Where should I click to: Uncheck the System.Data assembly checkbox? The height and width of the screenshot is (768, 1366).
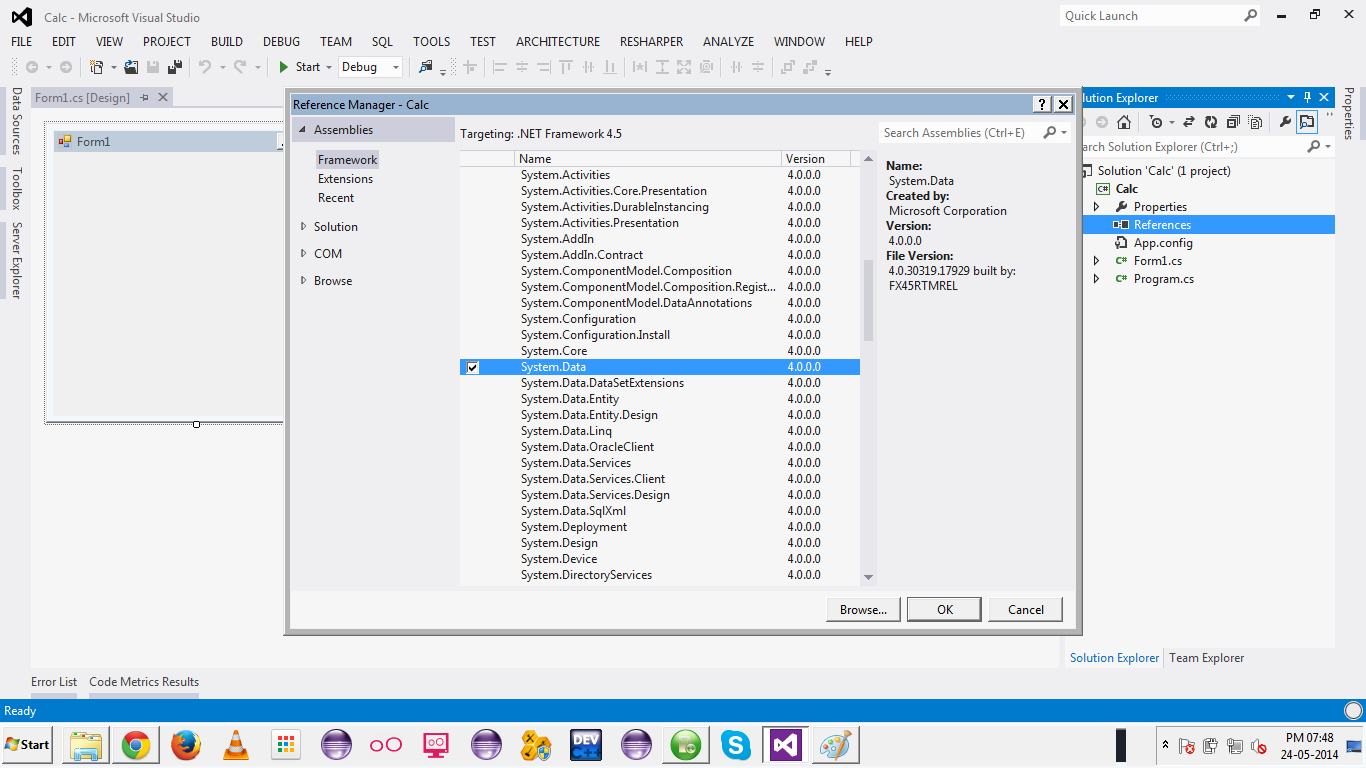473,367
